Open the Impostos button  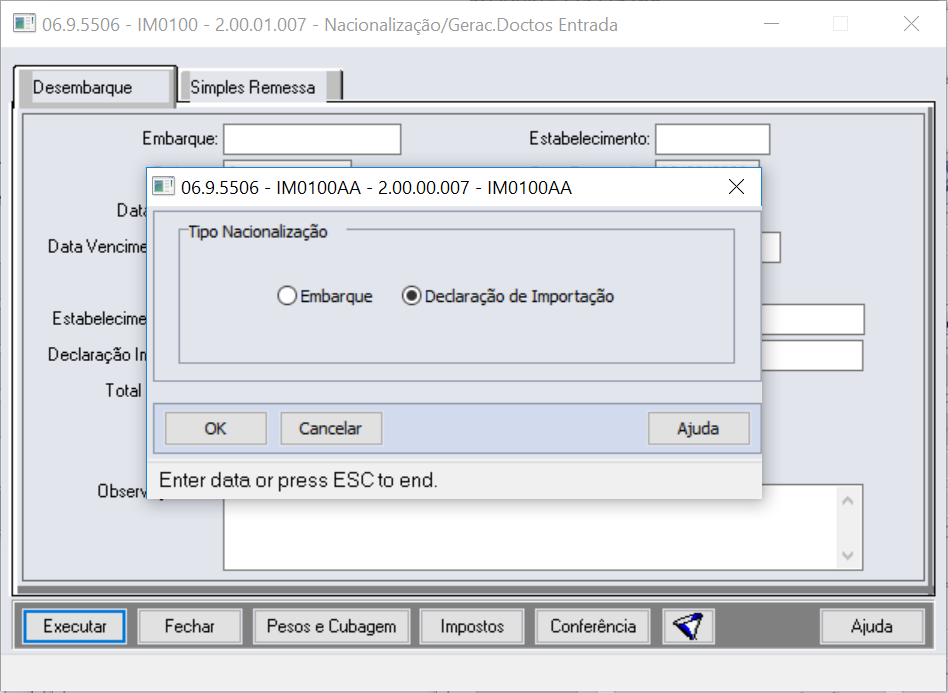[472, 626]
